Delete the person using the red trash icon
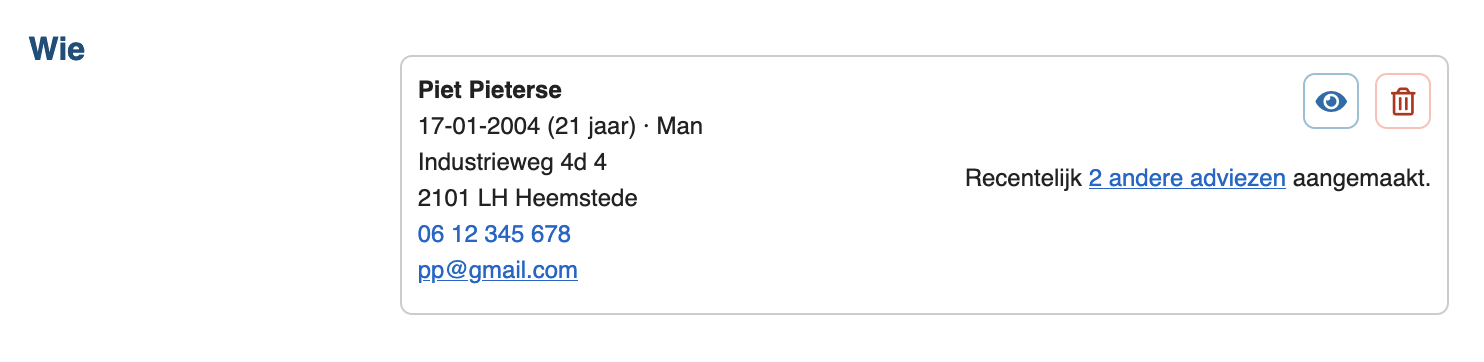 (1403, 101)
